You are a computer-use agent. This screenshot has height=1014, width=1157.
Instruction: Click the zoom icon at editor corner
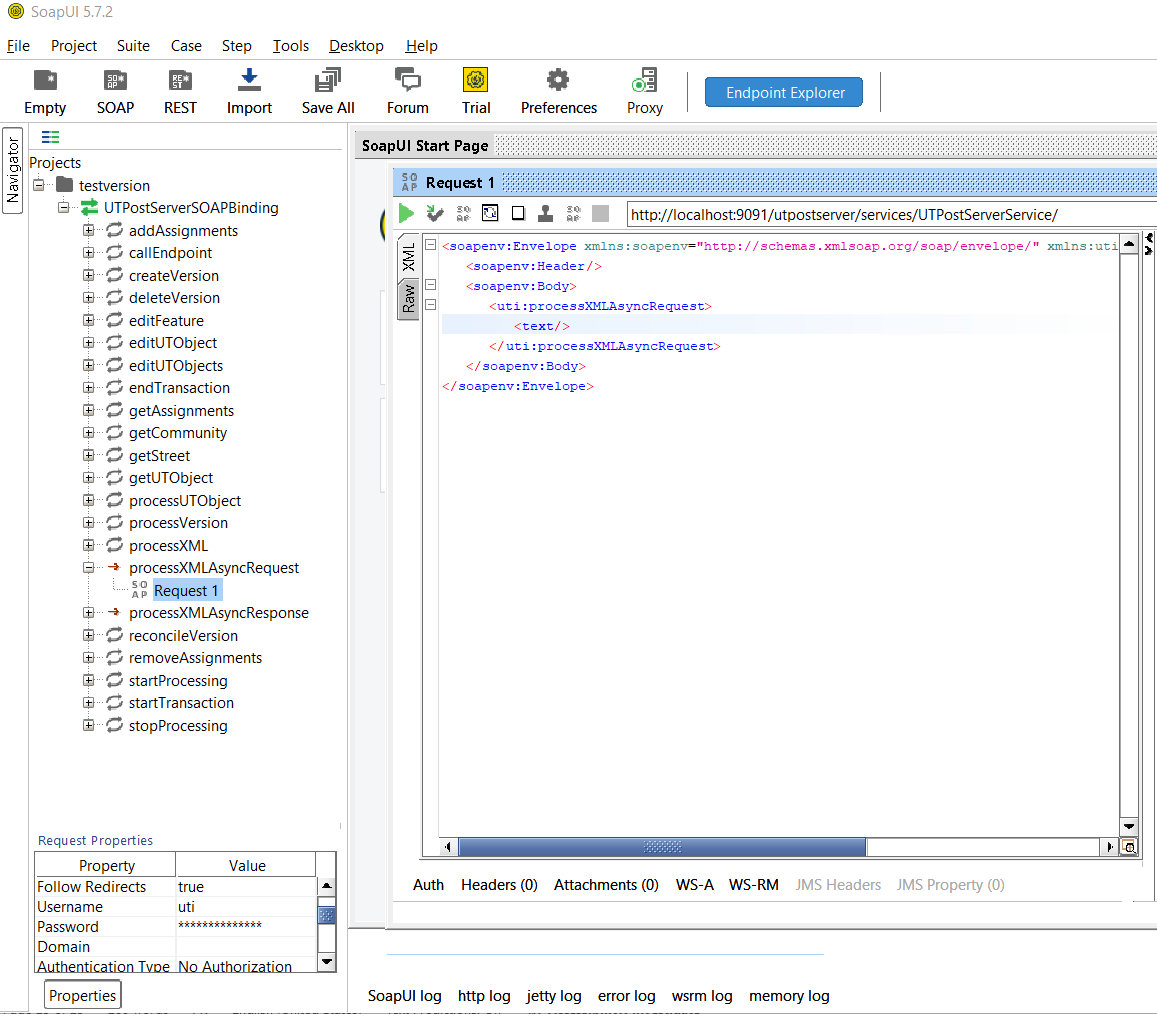click(x=1129, y=847)
